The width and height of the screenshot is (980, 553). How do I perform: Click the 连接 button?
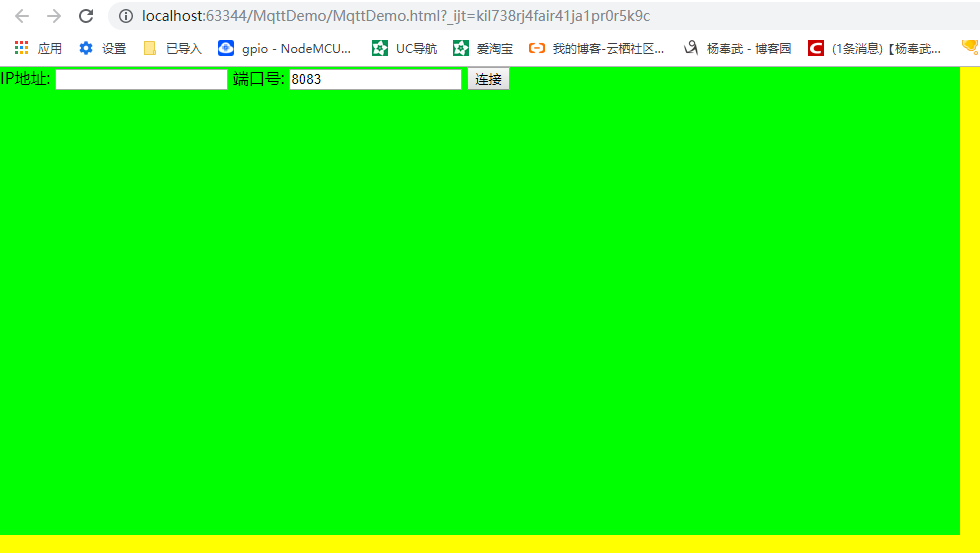pos(488,79)
